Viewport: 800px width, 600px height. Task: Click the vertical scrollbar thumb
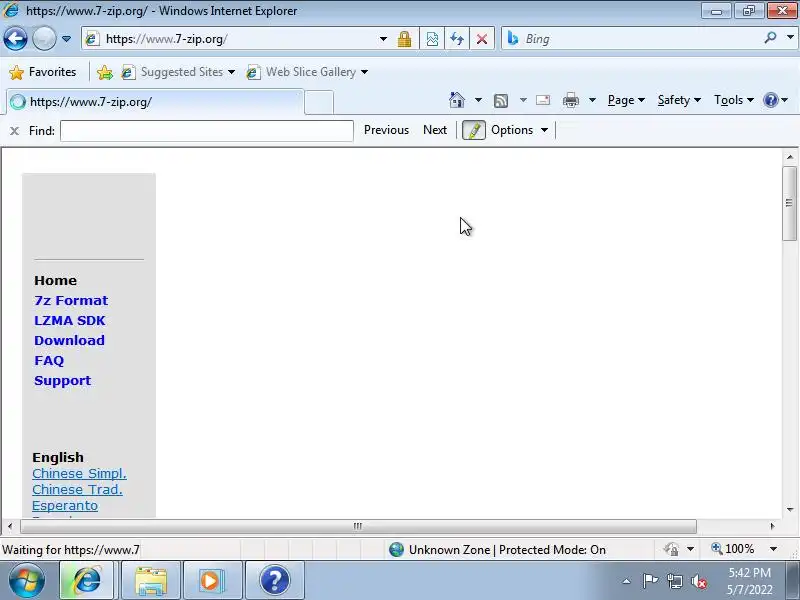790,203
